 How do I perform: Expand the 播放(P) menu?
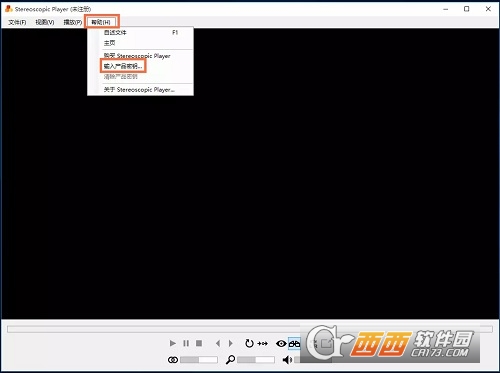point(73,22)
